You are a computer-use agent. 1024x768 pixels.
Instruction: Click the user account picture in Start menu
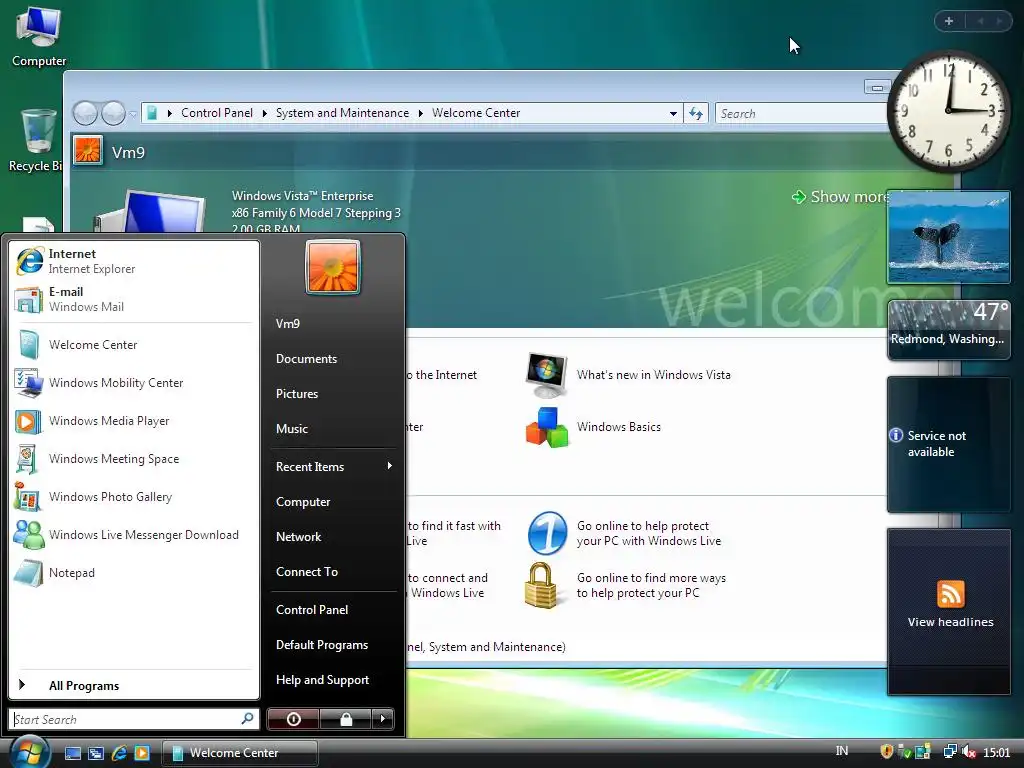click(332, 267)
